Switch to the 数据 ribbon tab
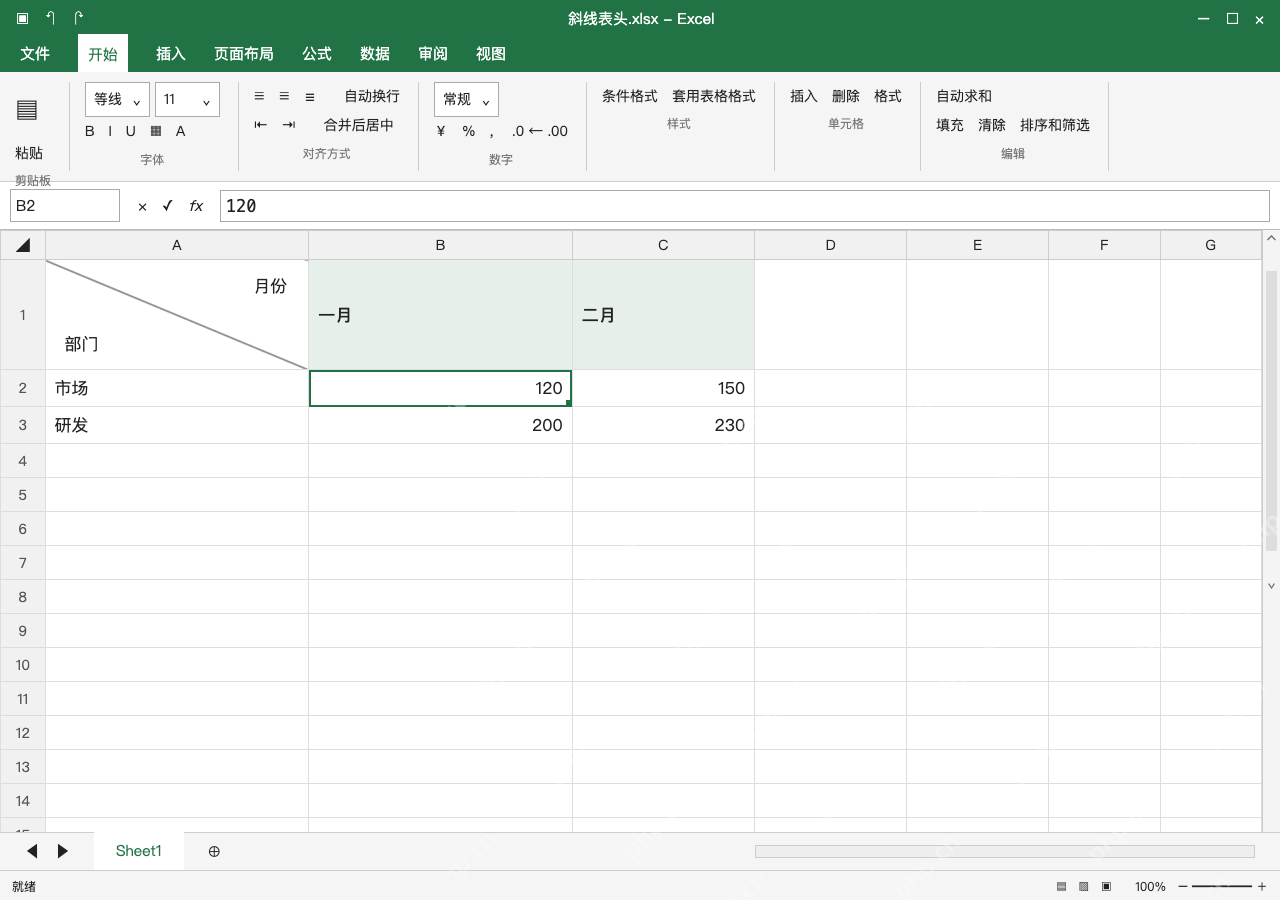1280x900 pixels. 375,54
